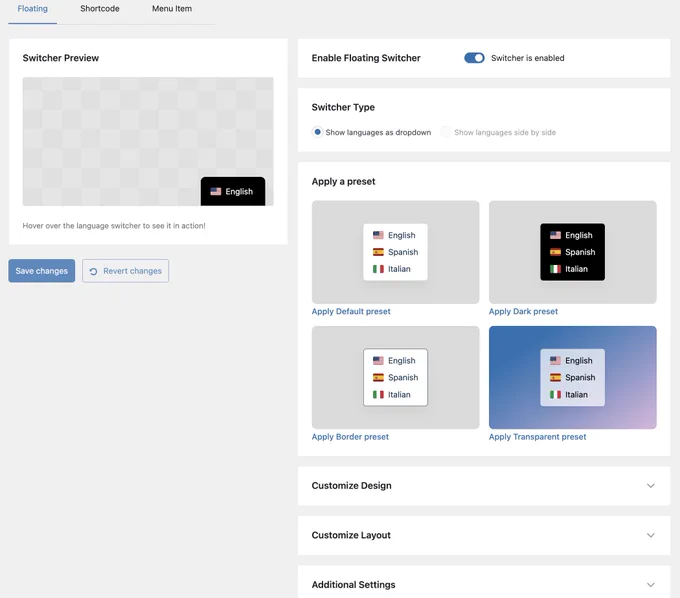Click Italy flag in Border preset
Screen dimensions: 680x598
click(378, 395)
